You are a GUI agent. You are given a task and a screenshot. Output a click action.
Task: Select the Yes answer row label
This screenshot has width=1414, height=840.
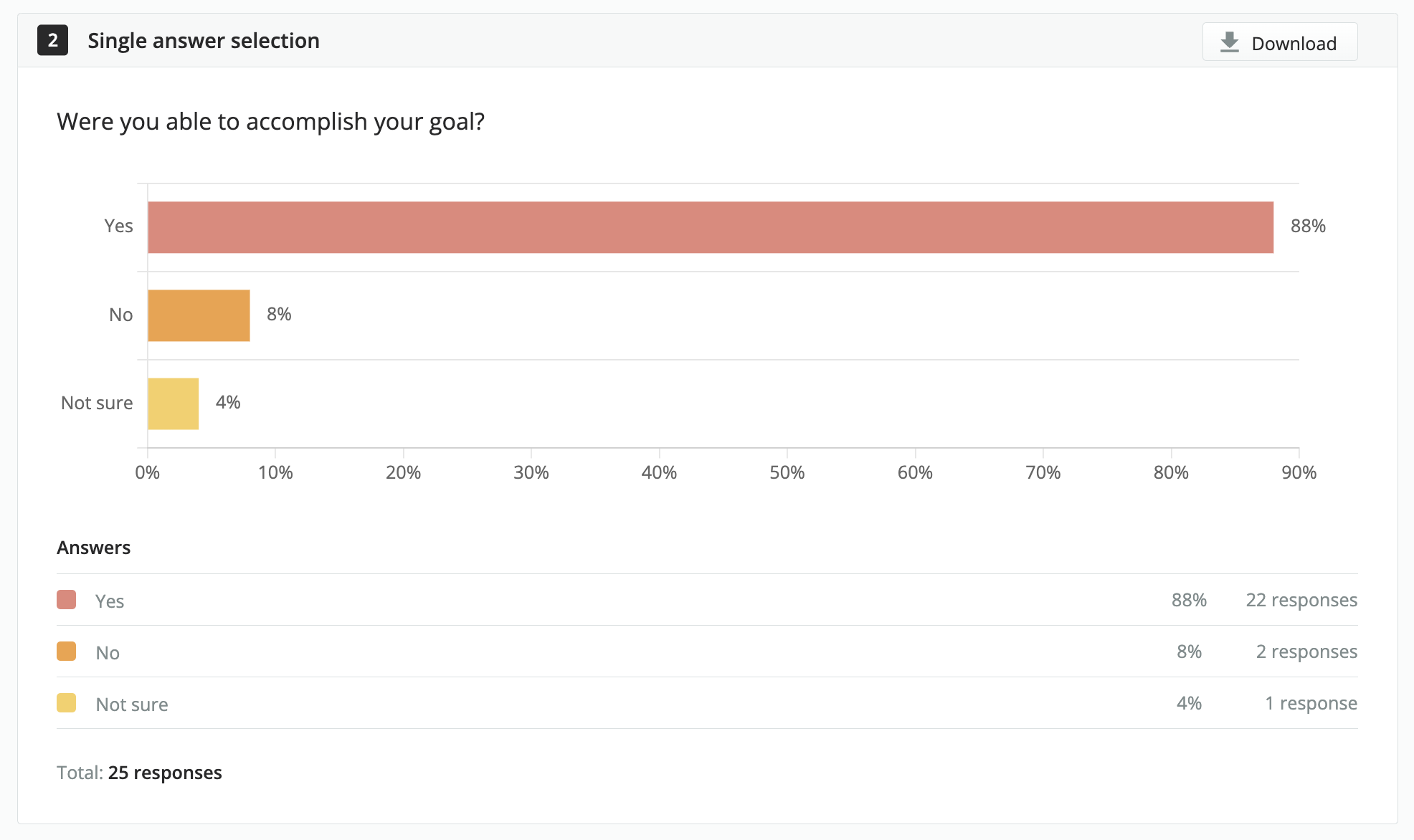click(110, 601)
